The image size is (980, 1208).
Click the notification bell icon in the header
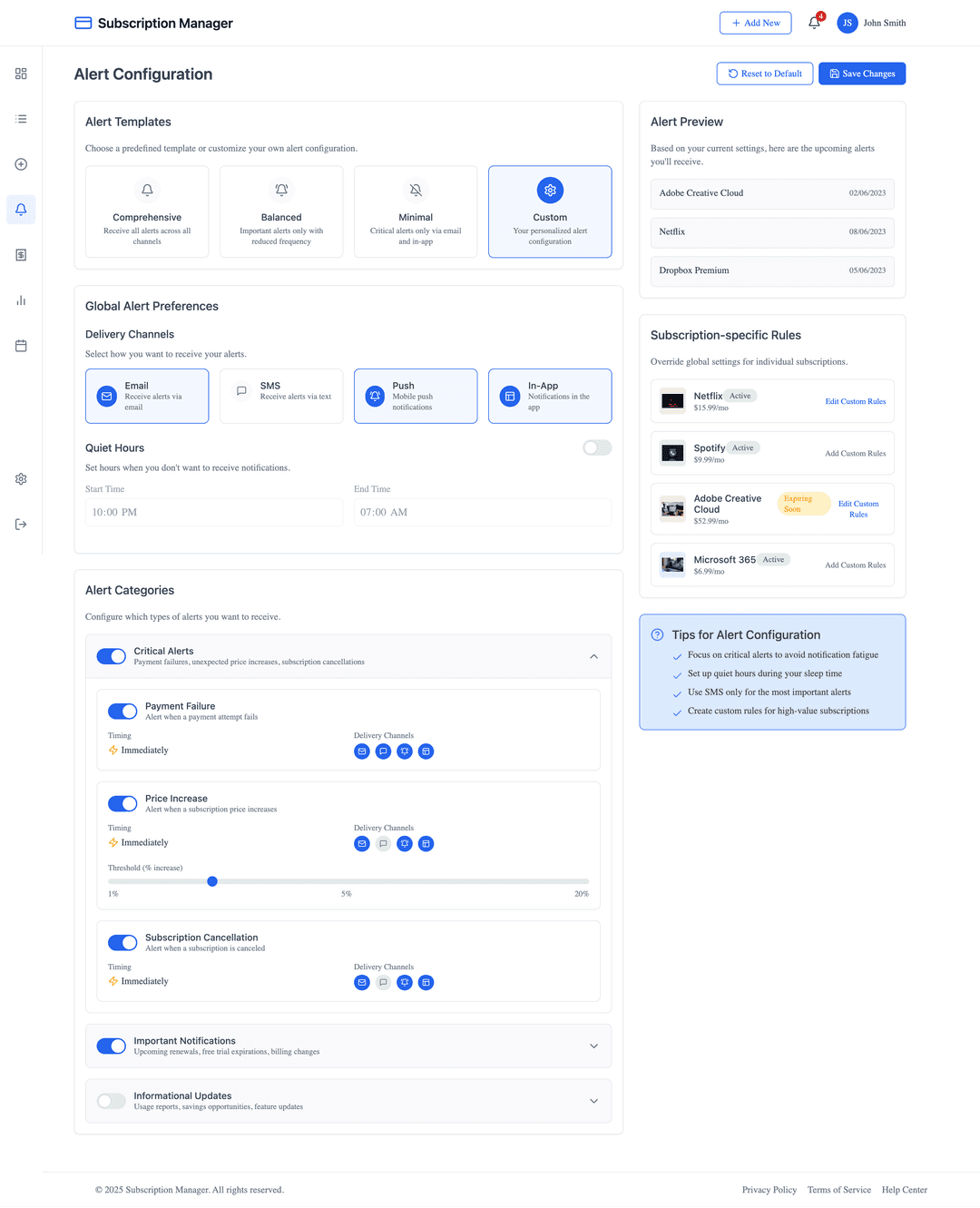(814, 23)
